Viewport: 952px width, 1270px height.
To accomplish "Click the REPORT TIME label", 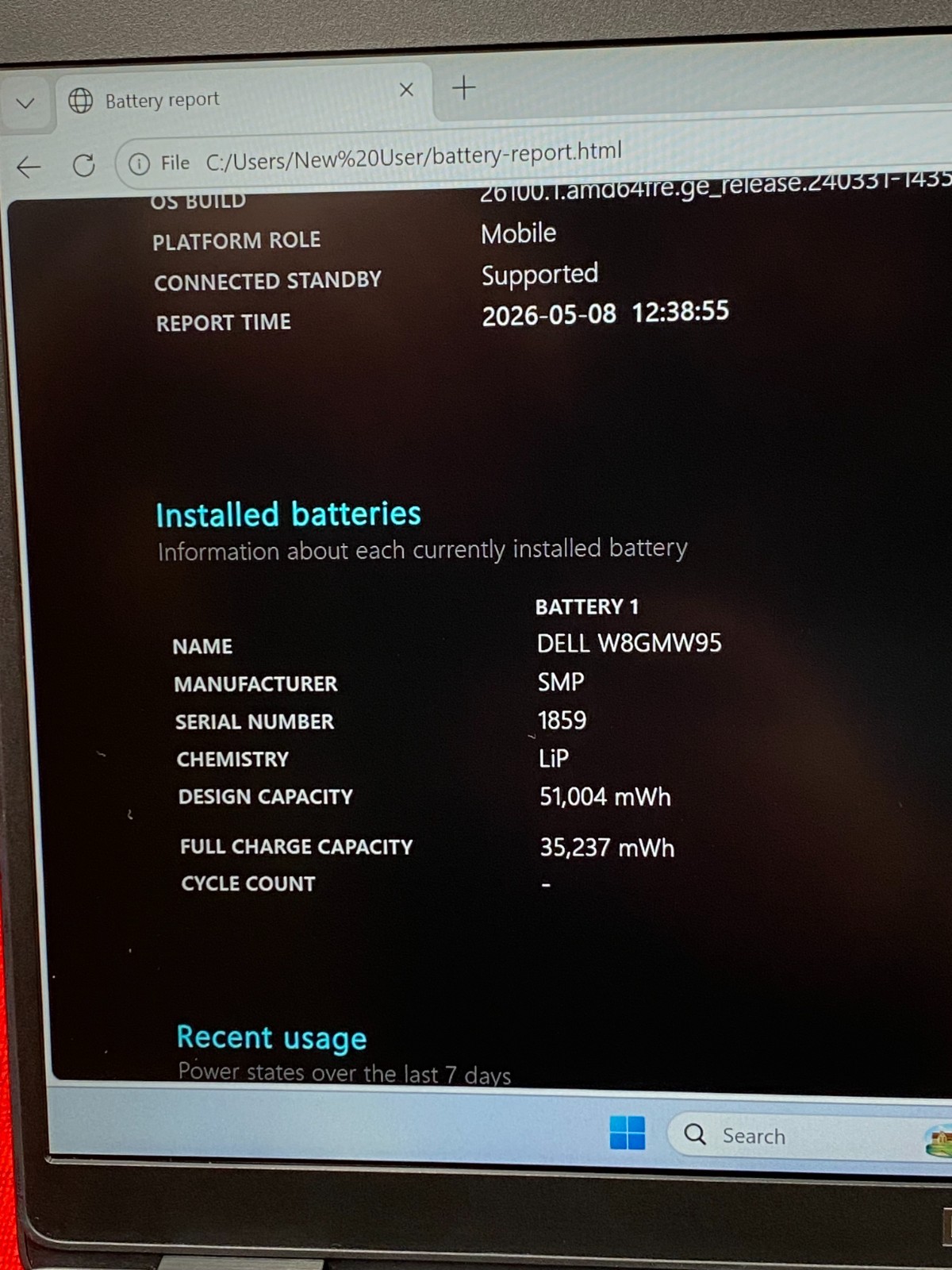I will [224, 322].
